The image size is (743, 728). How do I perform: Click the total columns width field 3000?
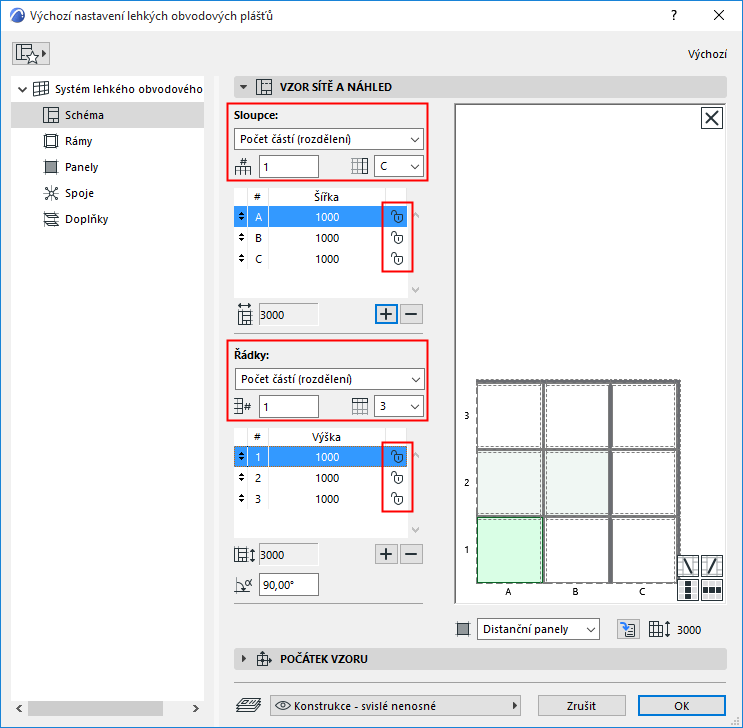[x=289, y=315]
